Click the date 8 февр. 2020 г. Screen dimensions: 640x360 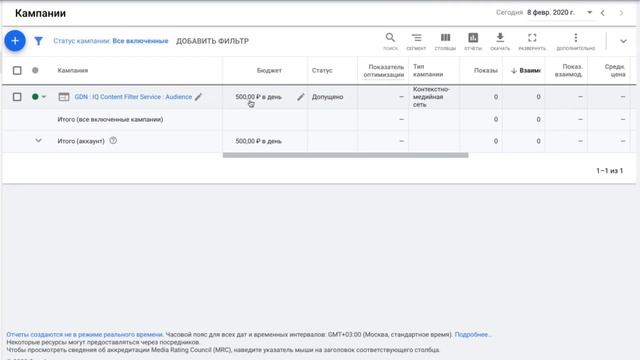[551, 13]
